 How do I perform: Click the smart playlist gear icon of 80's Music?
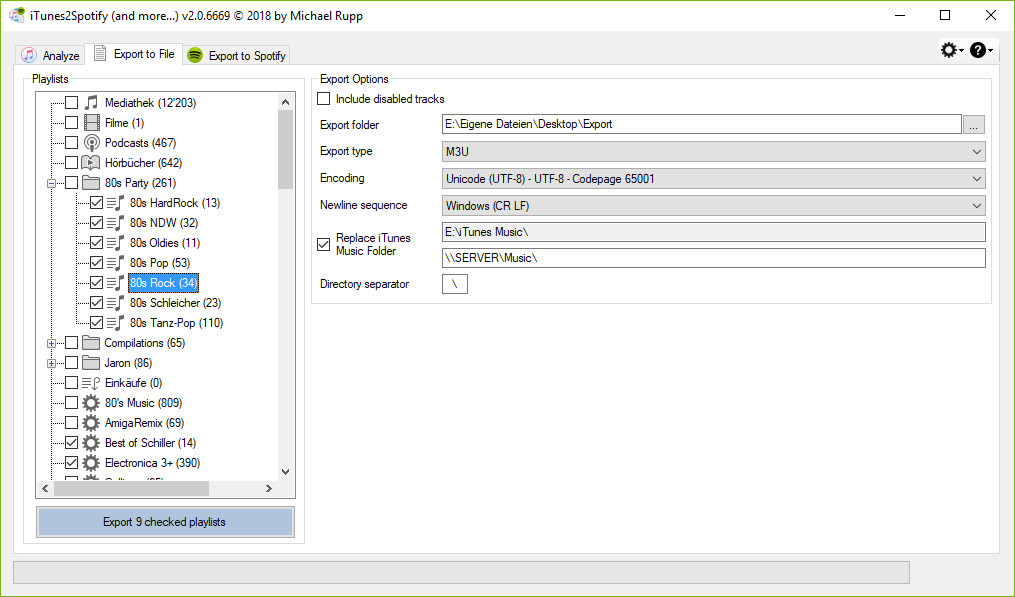click(91, 403)
